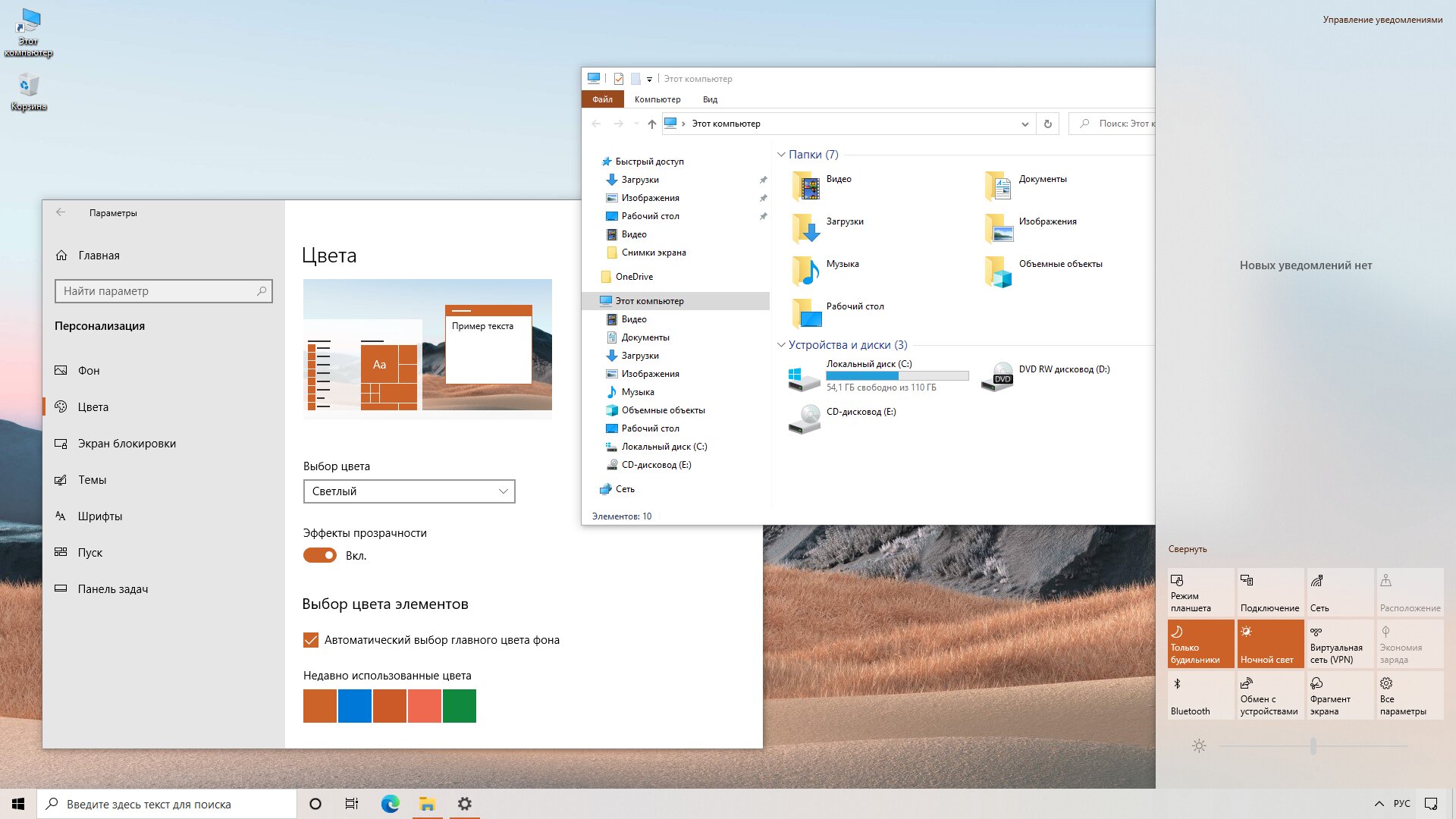Open recent locations dropdown next to forward arrow
1456x819 pixels.
636,124
